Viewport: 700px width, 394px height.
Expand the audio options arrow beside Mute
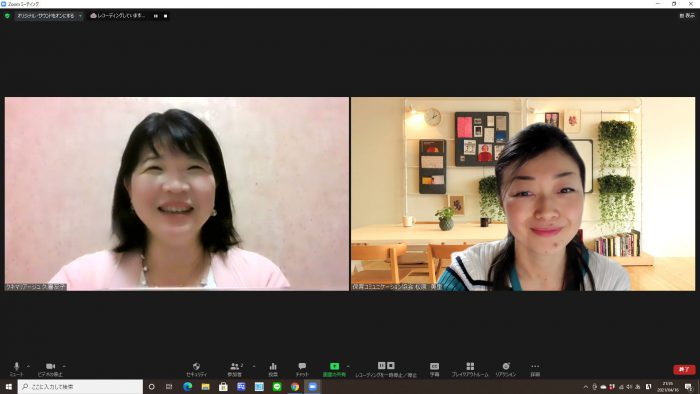(x=28, y=366)
